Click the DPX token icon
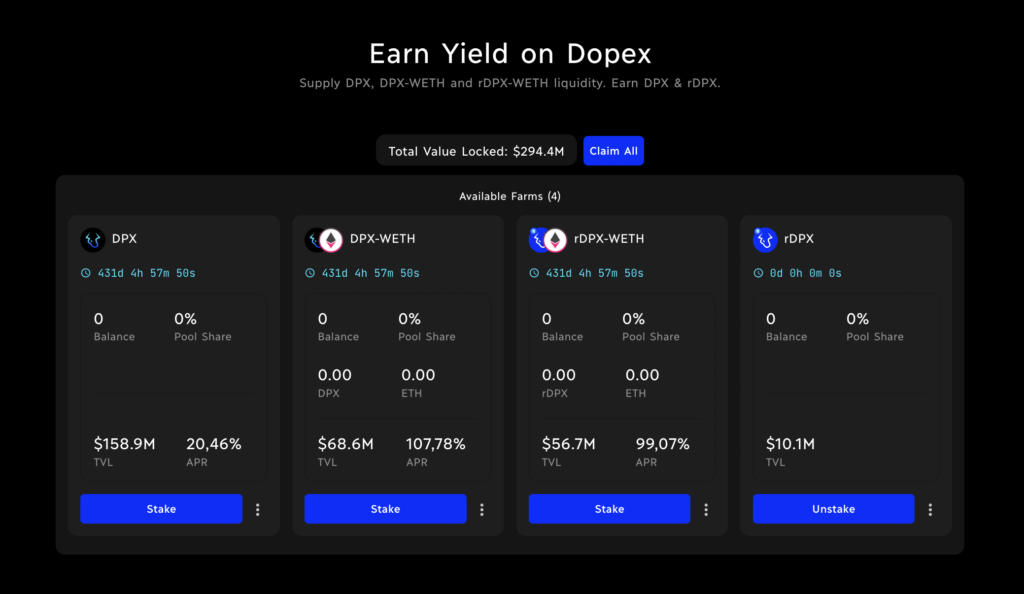 point(93,240)
